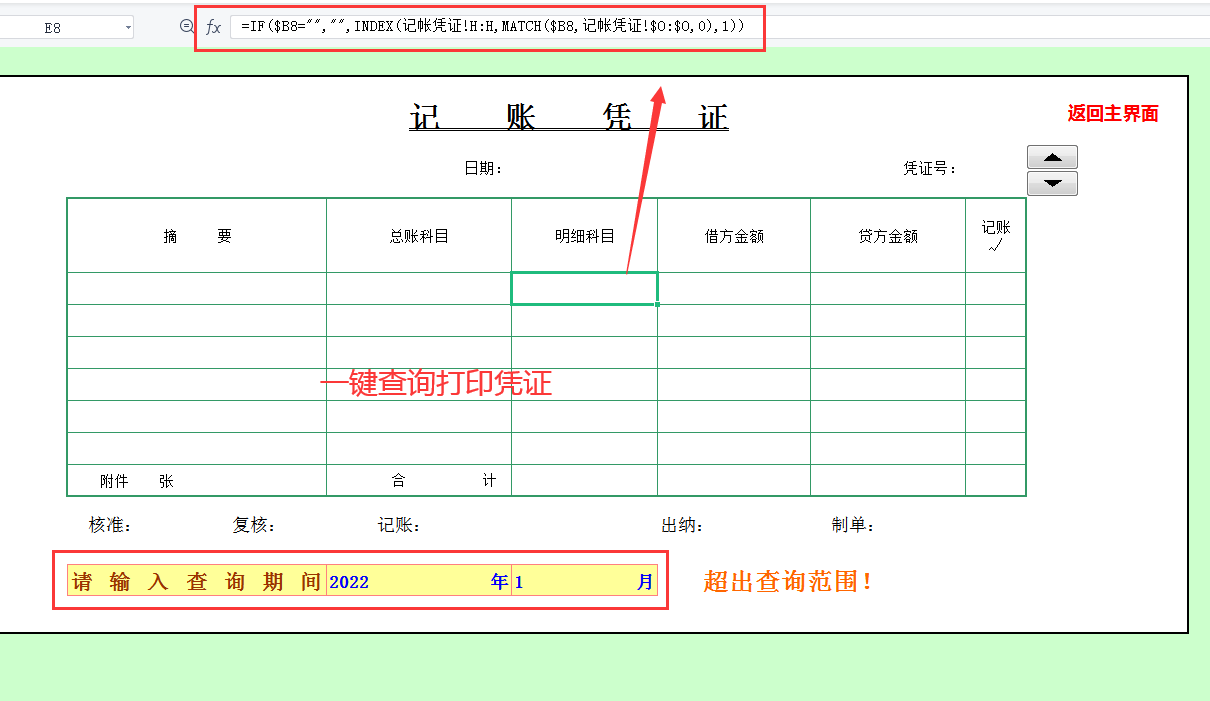Click the up triangle to view previous voucher

1051,157
